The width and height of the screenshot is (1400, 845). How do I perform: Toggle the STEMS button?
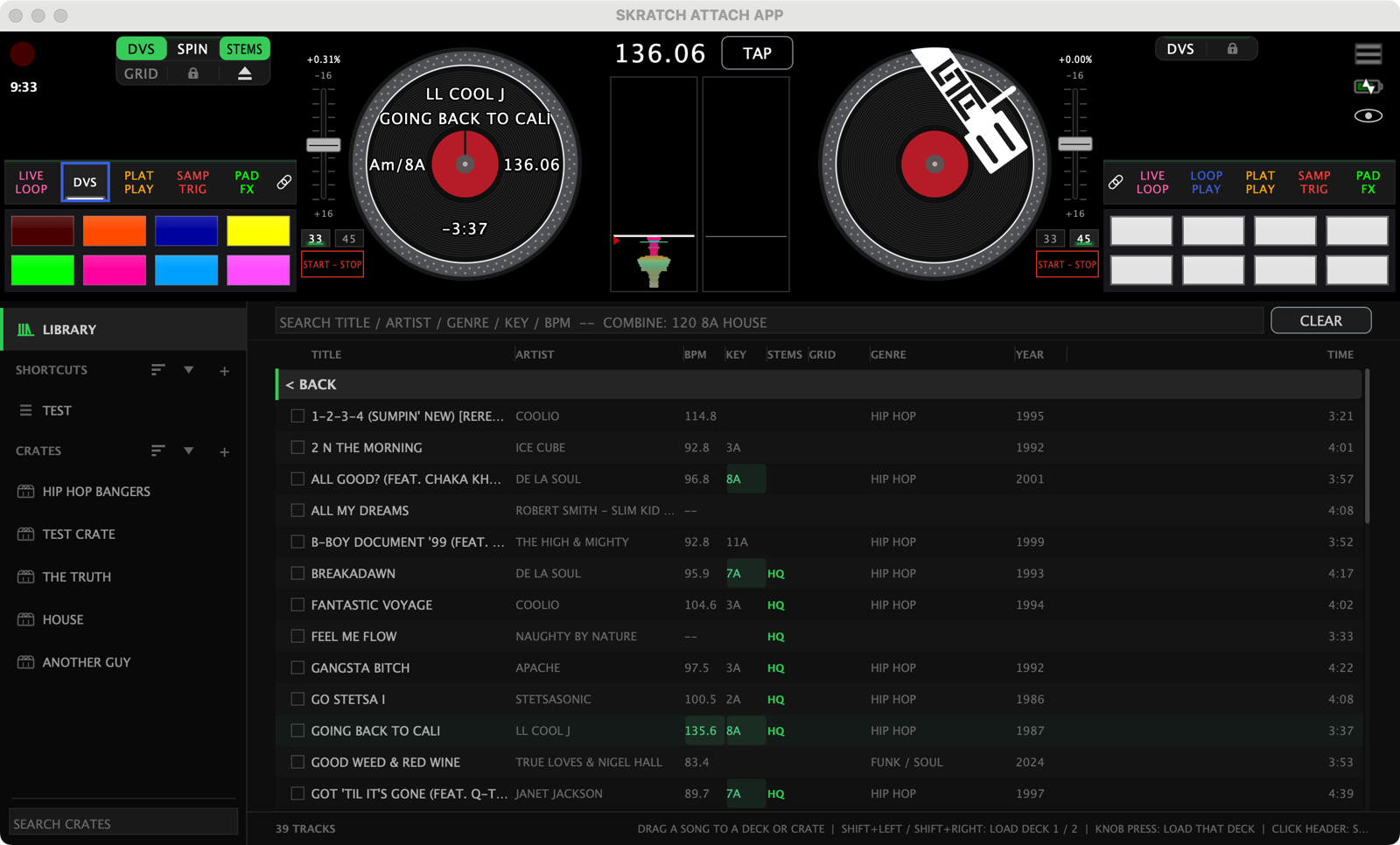tap(244, 49)
